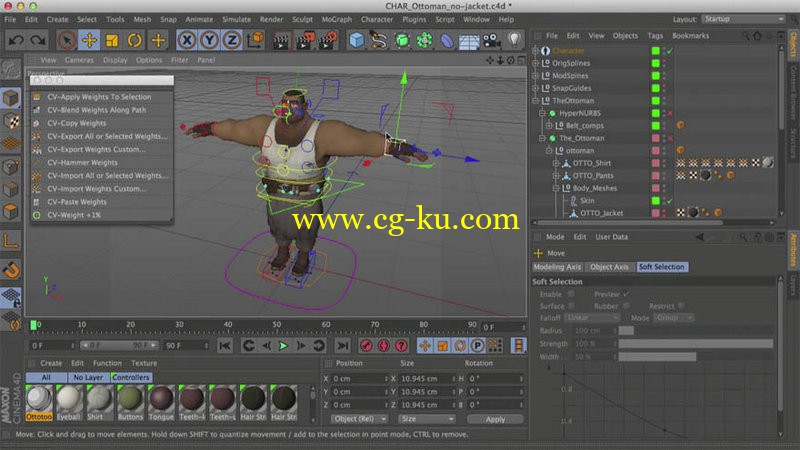Click the Undo arrow icon
800x450 pixels.
coord(16,40)
